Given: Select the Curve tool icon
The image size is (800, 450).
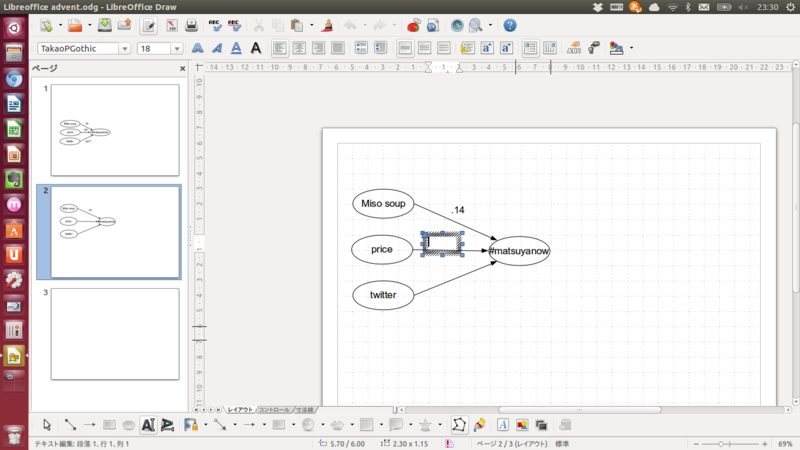Looking at the screenshot, I should [x=190, y=424].
